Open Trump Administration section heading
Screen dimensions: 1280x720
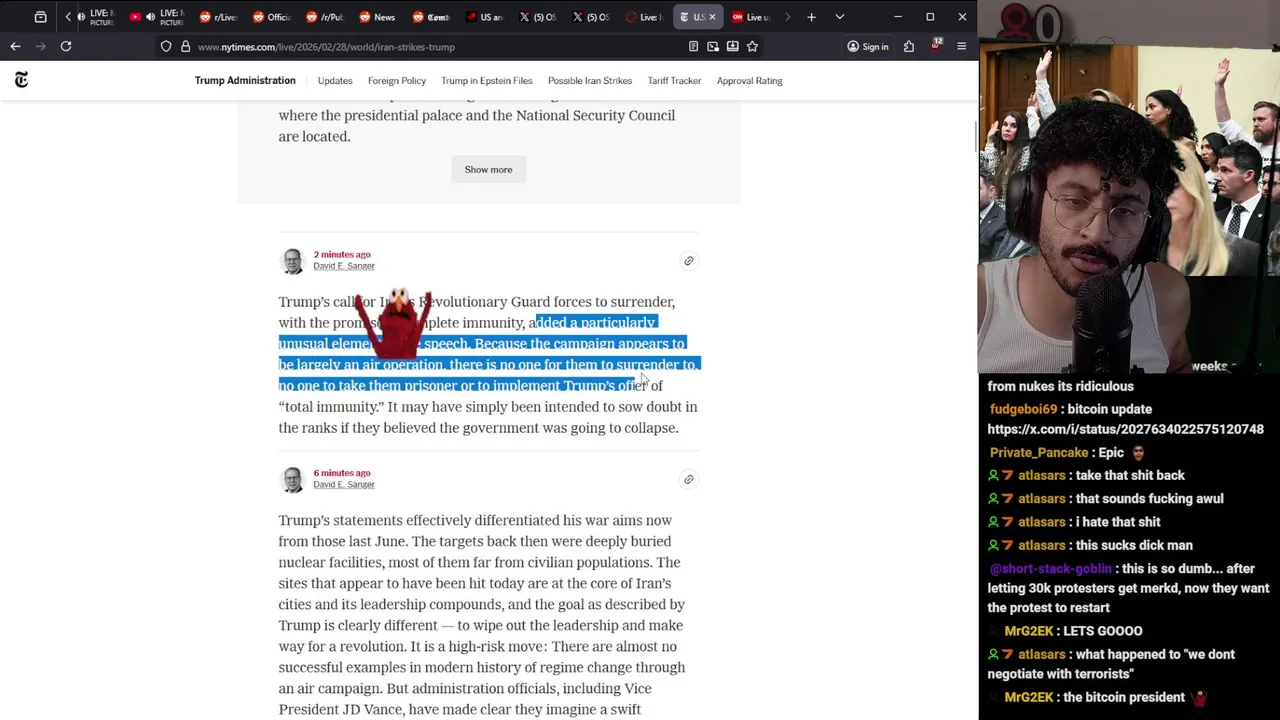tap(245, 80)
